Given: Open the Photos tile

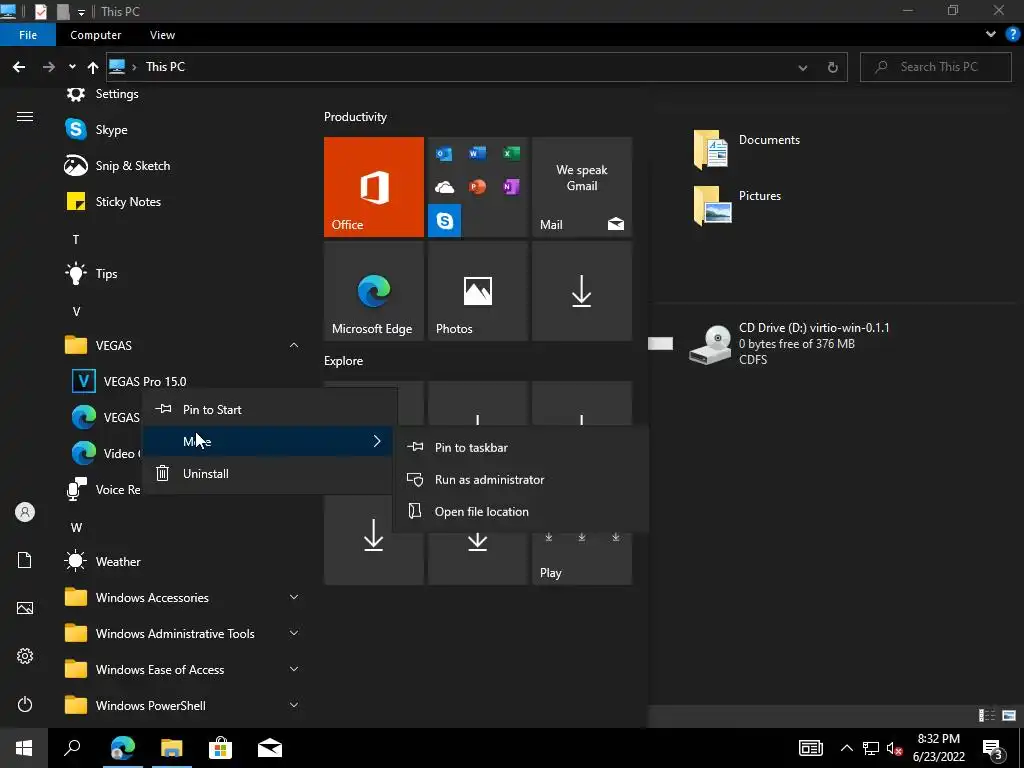Looking at the screenshot, I should pos(477,291).
